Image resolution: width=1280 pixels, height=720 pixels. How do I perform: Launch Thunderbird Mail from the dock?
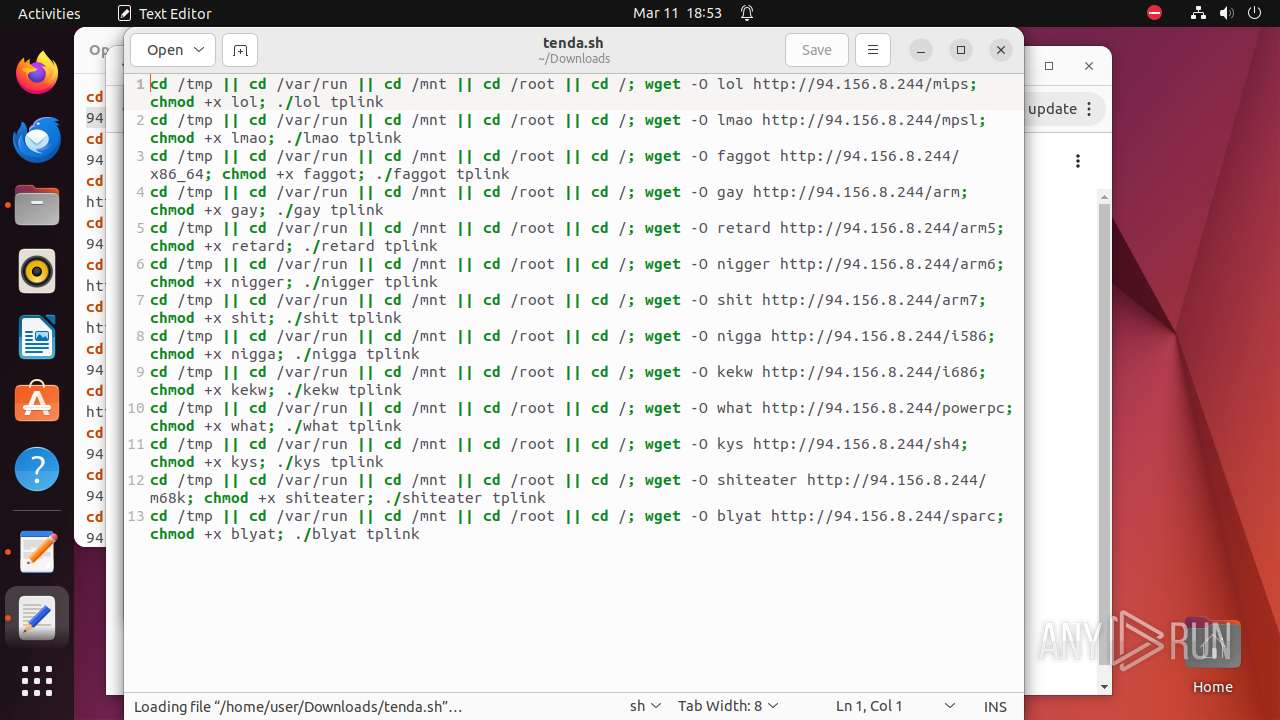pyautogui.click(x=37, y=139)
